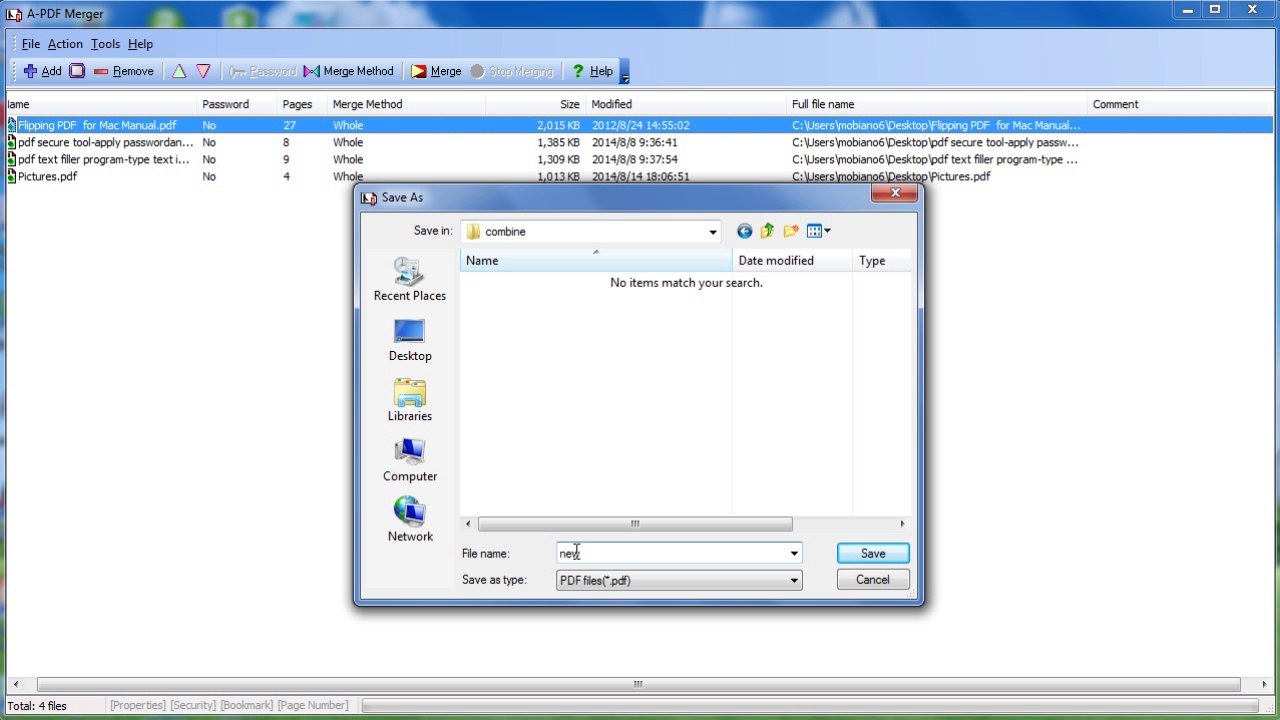Sort file list by Password column
1280x720 pixels.
pyautogui.click(x=238, y=104)
